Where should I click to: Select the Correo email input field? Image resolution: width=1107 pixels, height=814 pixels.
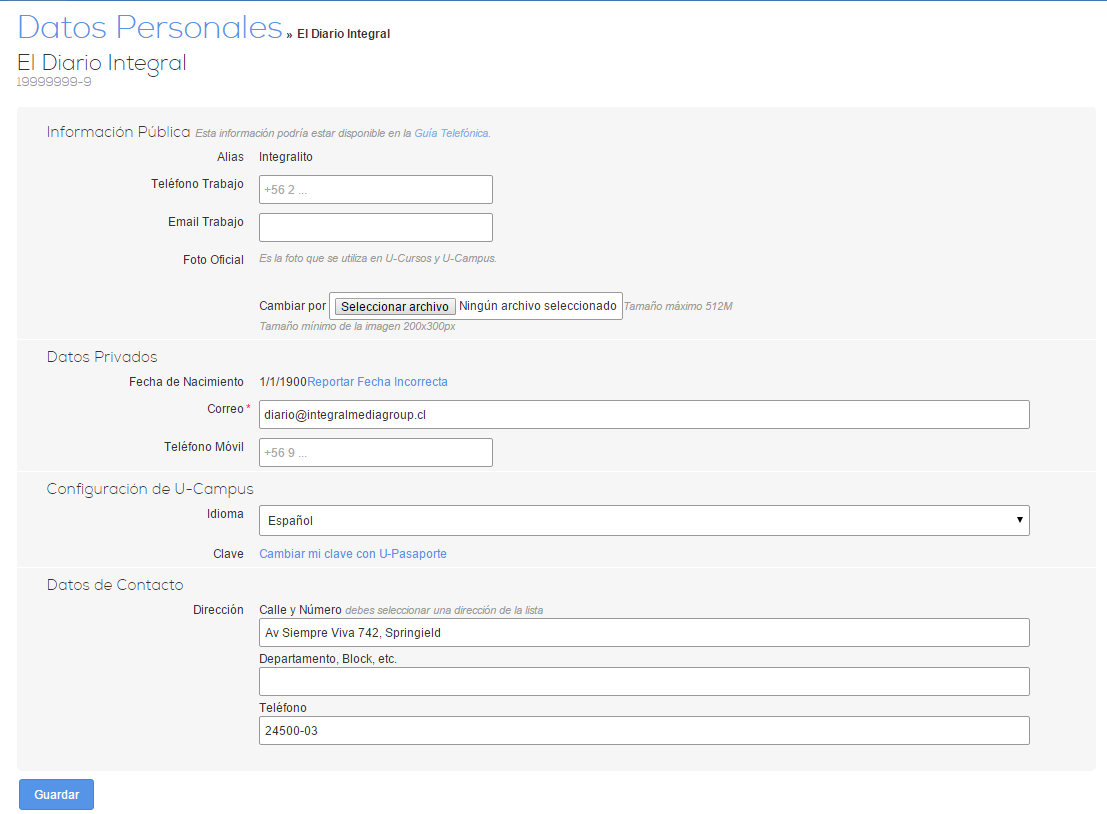pos(643,415)
